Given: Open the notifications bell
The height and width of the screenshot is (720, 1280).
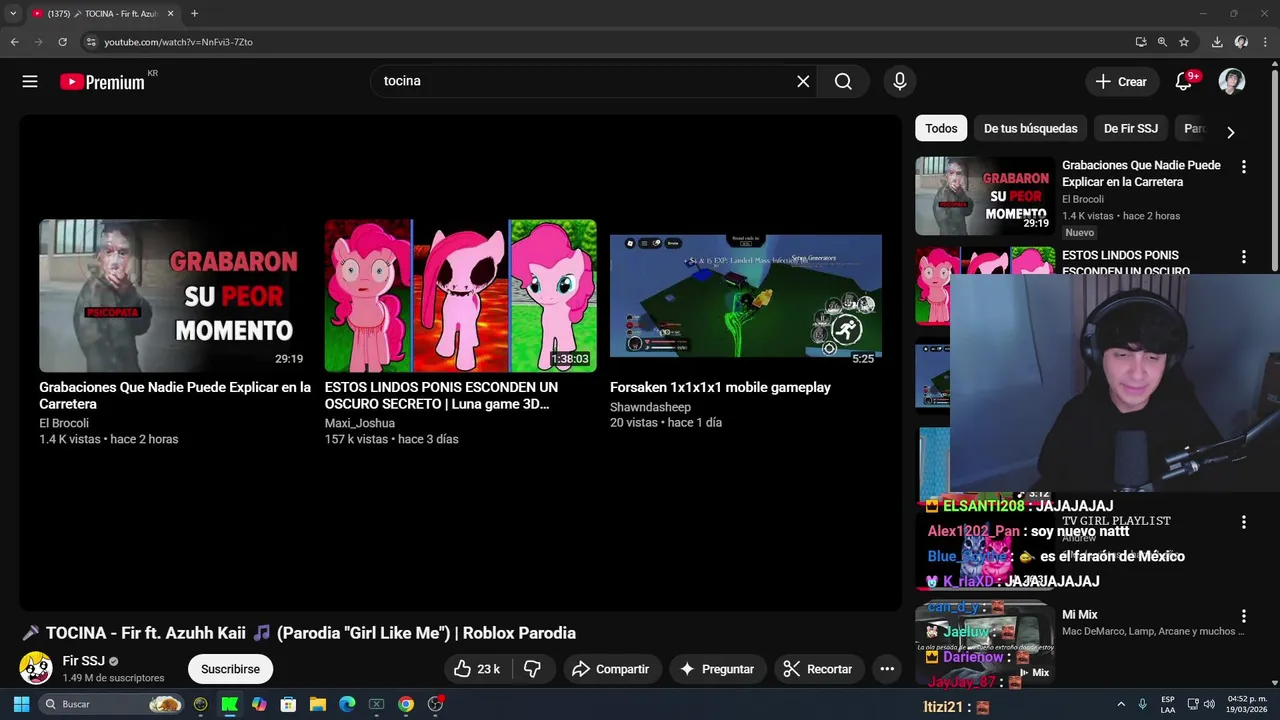Looking at the screenshot, I should pos(1184,81).
